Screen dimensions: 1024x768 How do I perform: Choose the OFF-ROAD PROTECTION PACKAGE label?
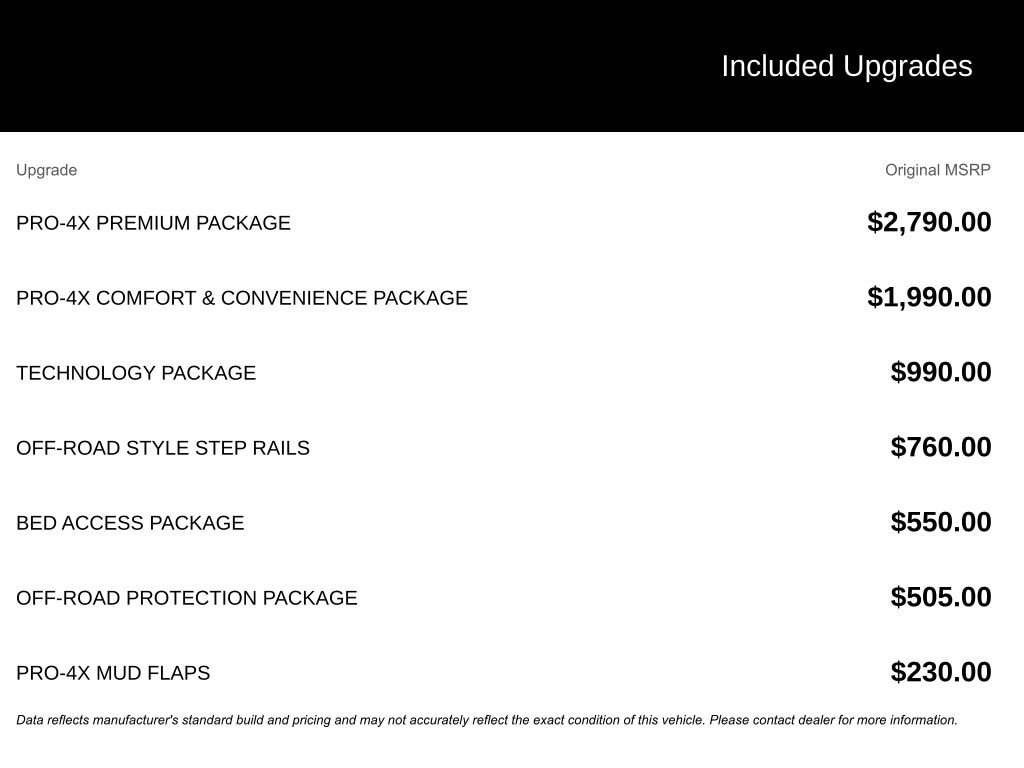(x=187, y=598)
